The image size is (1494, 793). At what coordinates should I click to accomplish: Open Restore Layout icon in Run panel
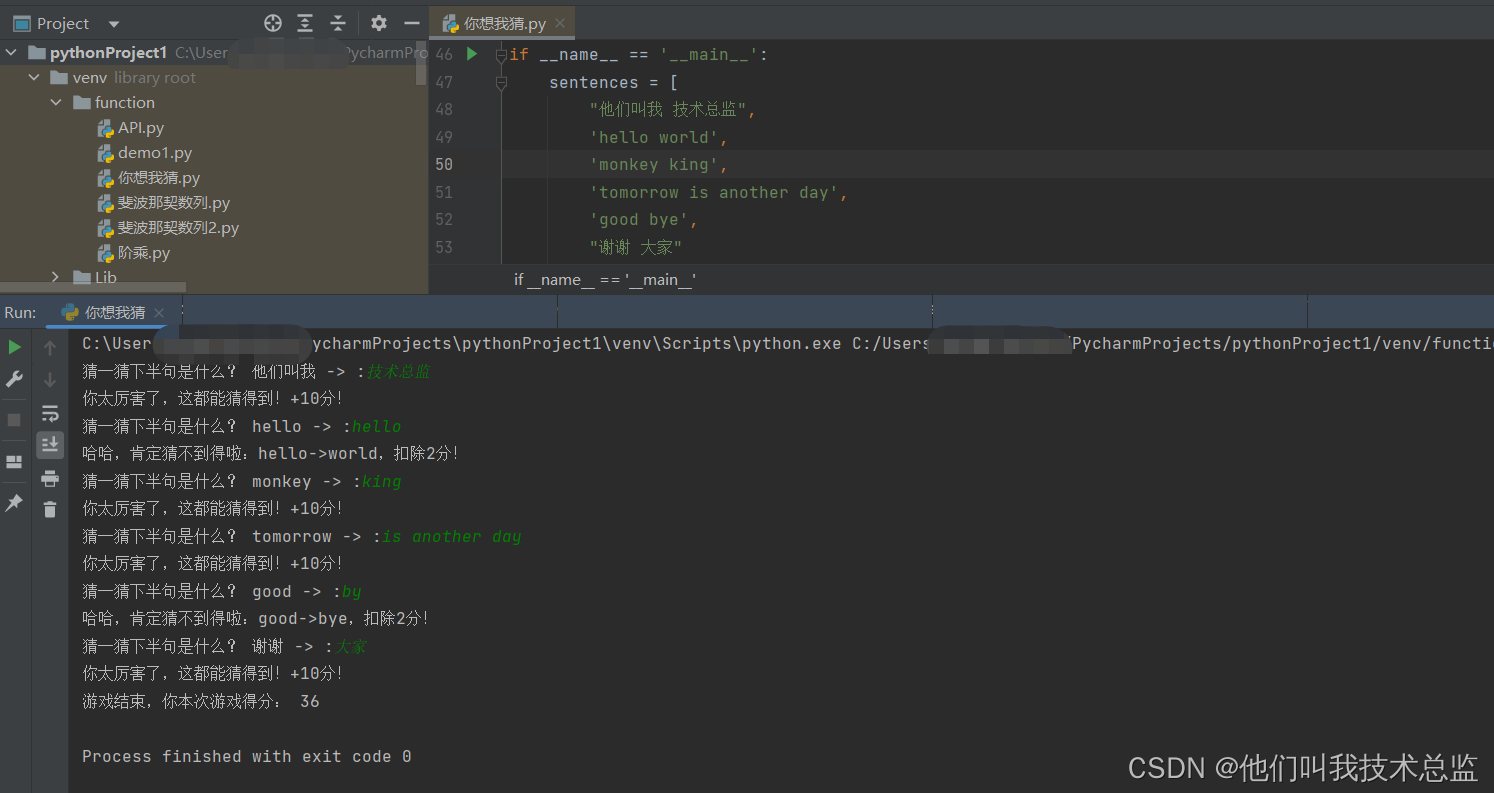14,462
